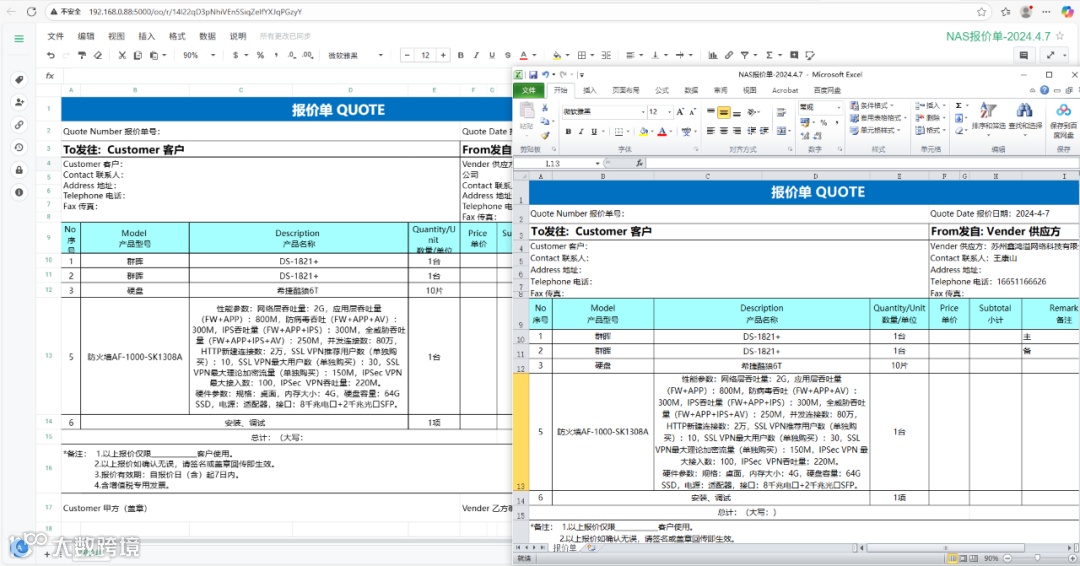Click the tag icon in the left sidebar
Viewport: 1080px width, 566px height.
coord(19,80)
